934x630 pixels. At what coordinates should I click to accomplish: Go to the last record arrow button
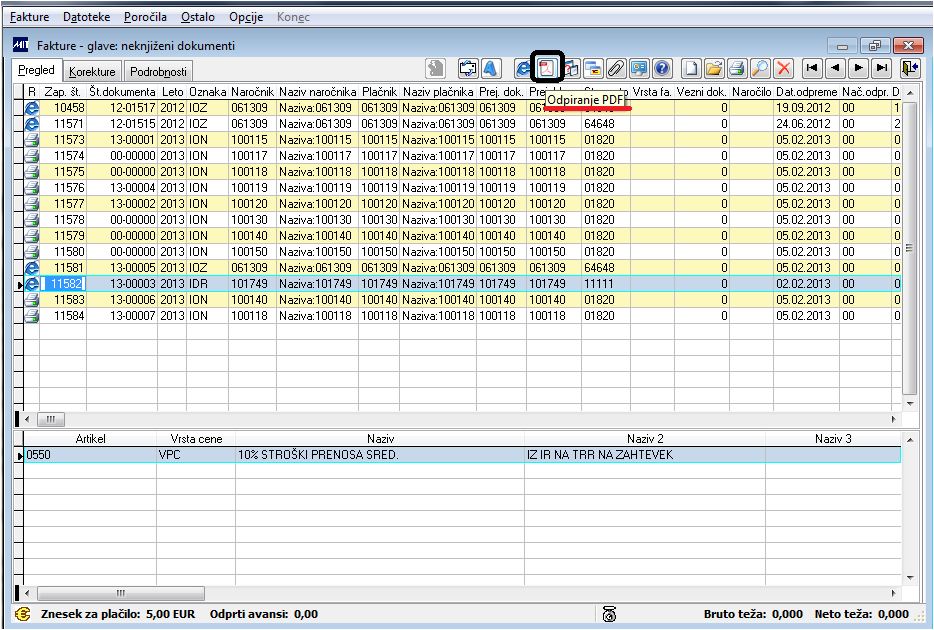(x=882, y=68)
